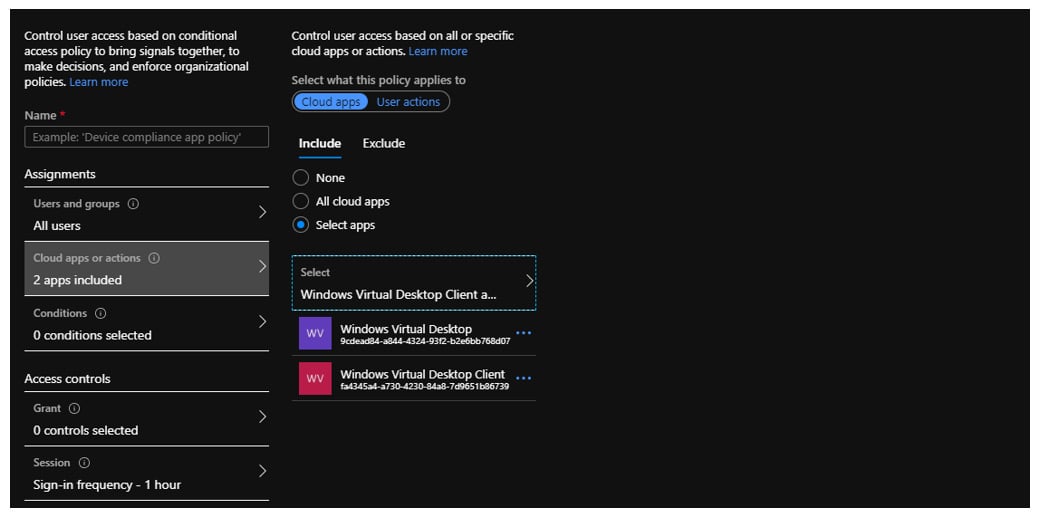Open Learn more link about cloud apps
This screenshot has width=1045, height=521.
438,51
